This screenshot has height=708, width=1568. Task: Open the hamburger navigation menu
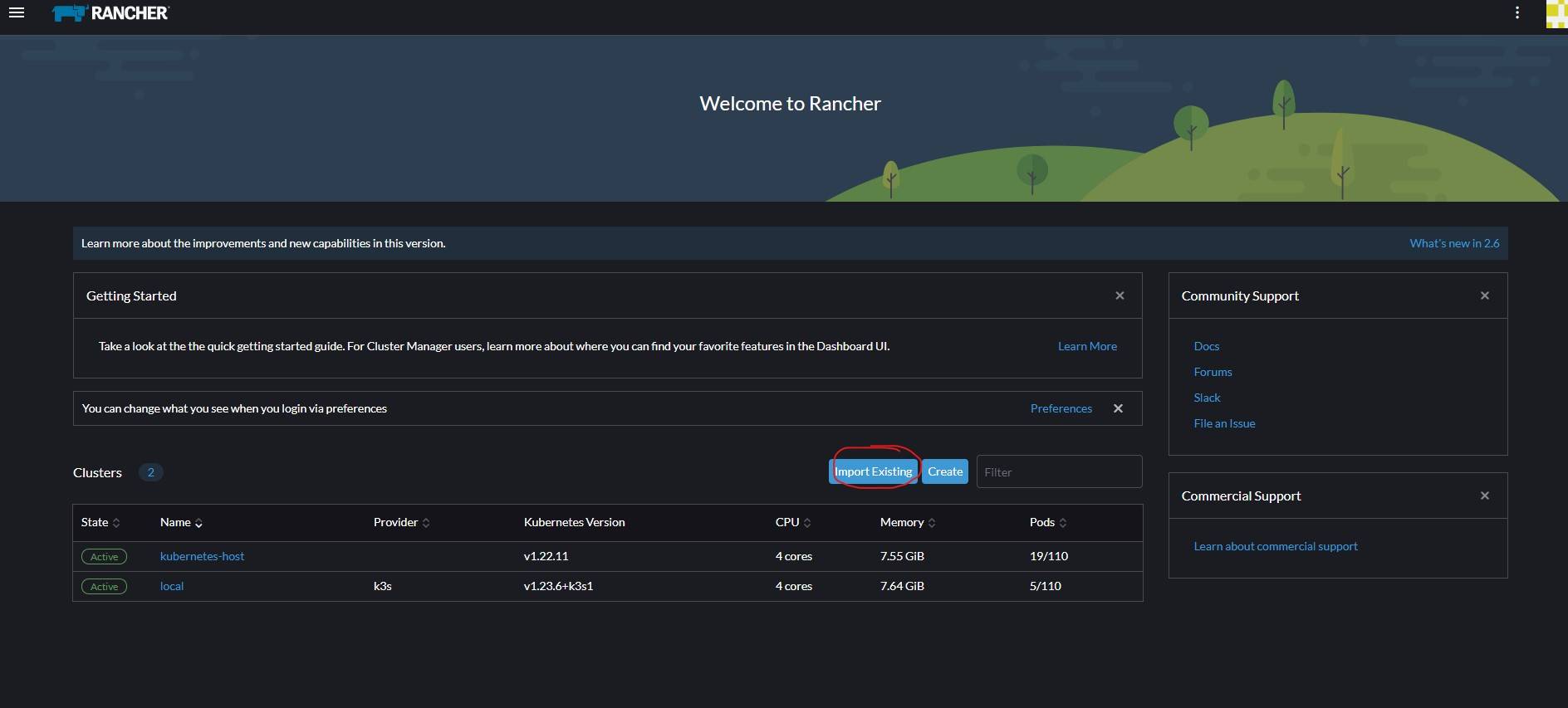click(17, 13)
